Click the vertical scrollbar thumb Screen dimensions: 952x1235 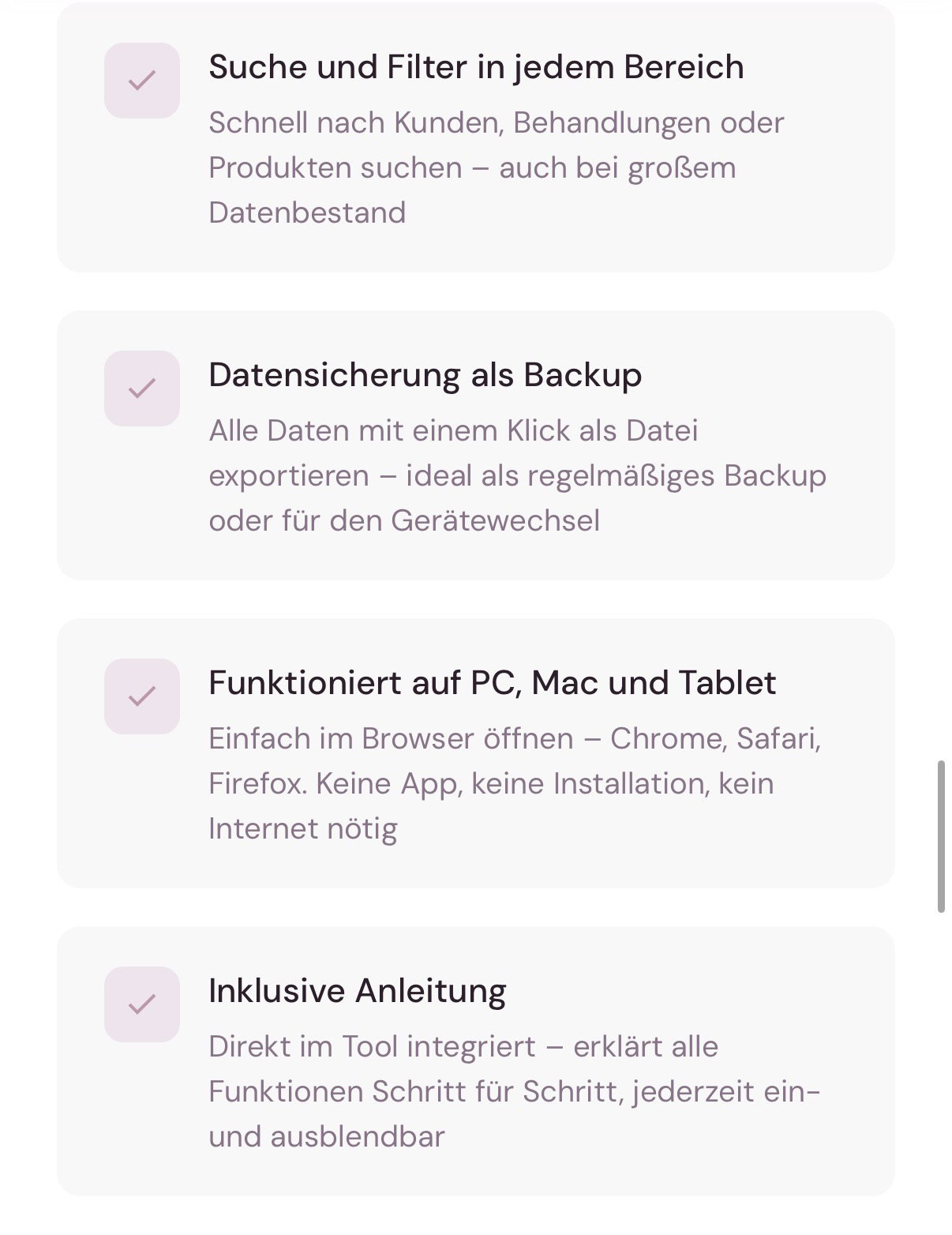pos(941,837)
